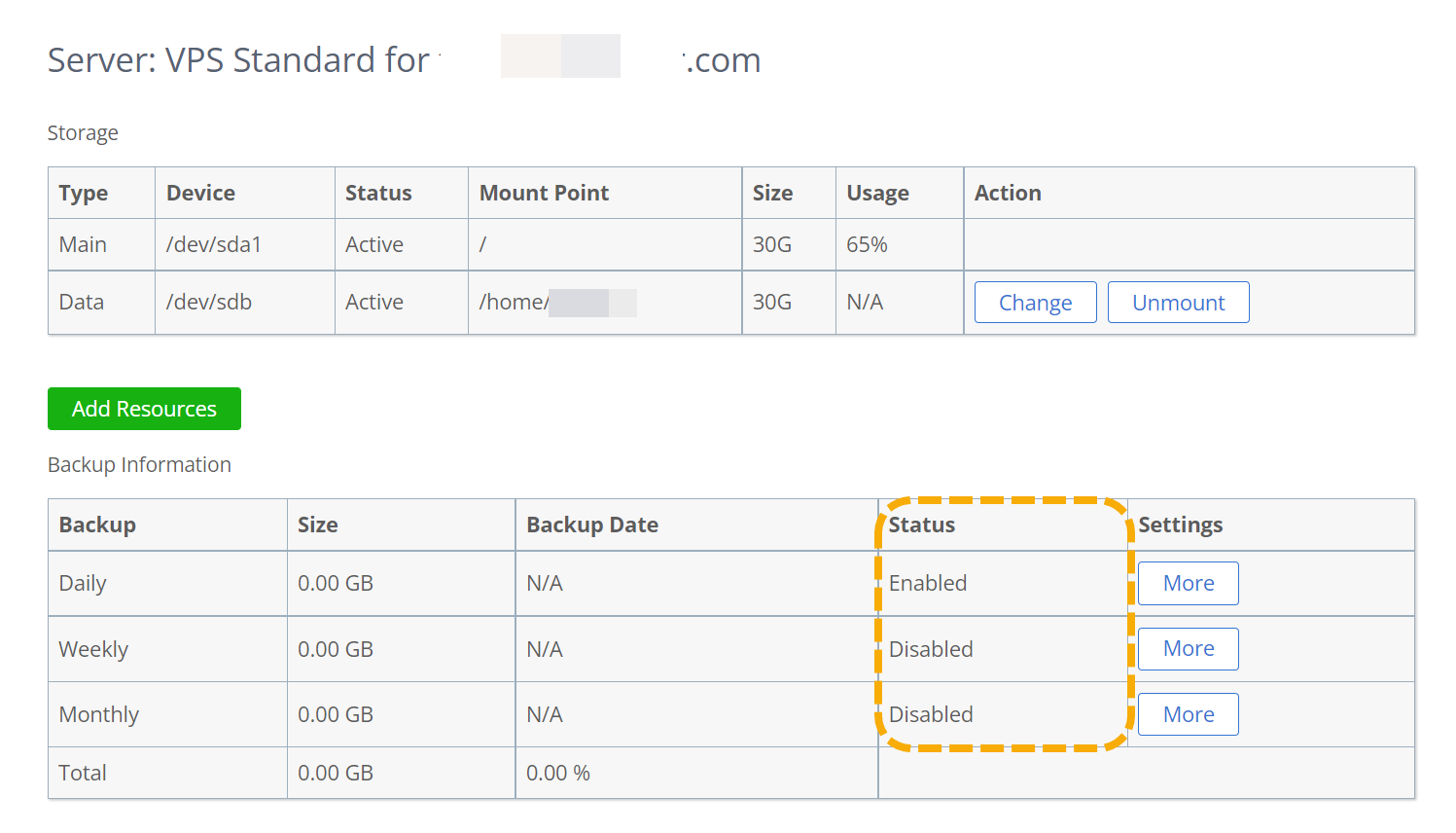Screen dimensions: 1456x833
Task: Click the Backup Date column header
Action: point(592,524)
